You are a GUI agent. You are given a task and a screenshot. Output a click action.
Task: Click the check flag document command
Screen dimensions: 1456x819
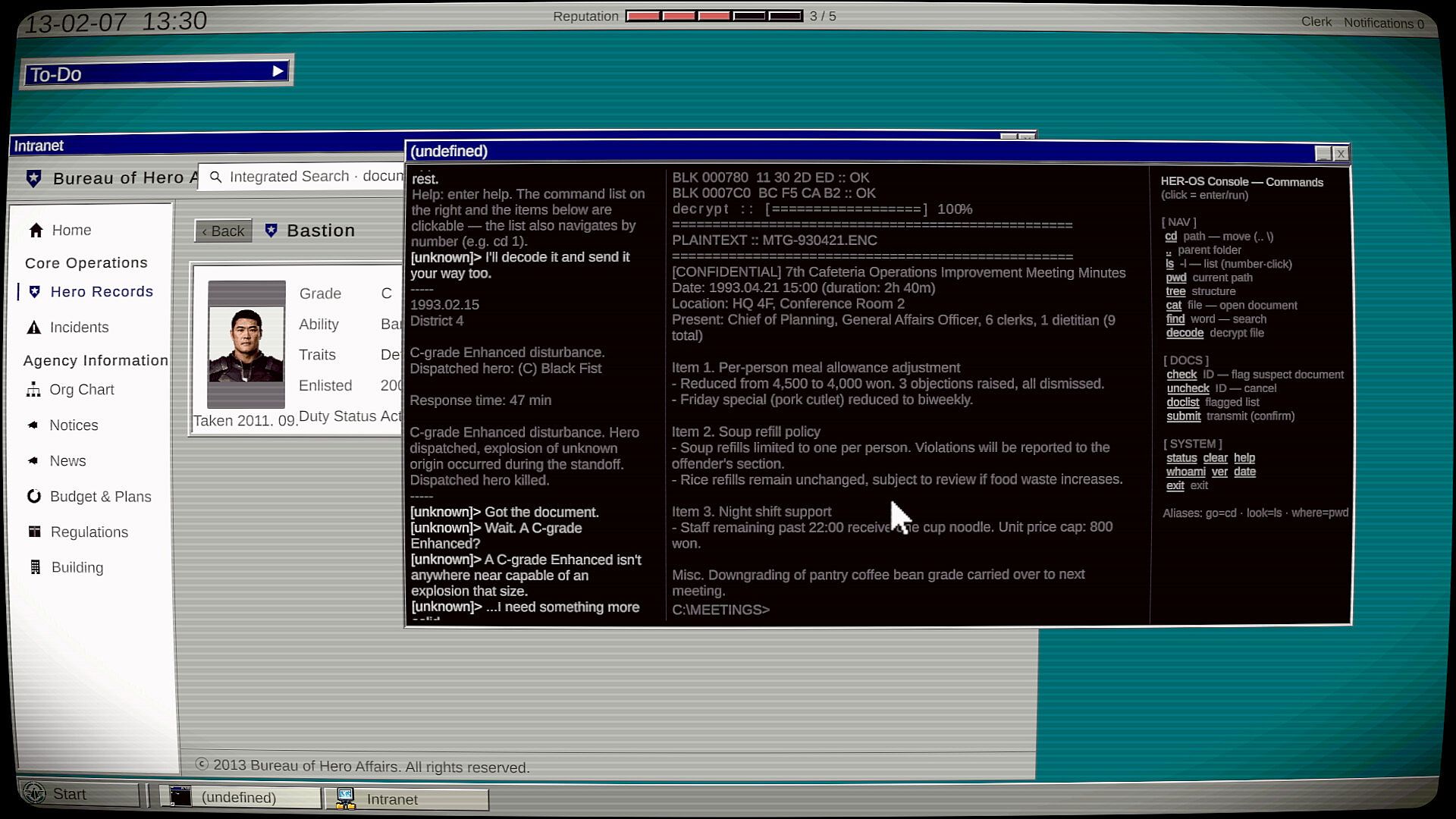click(x=1181, y=374)
